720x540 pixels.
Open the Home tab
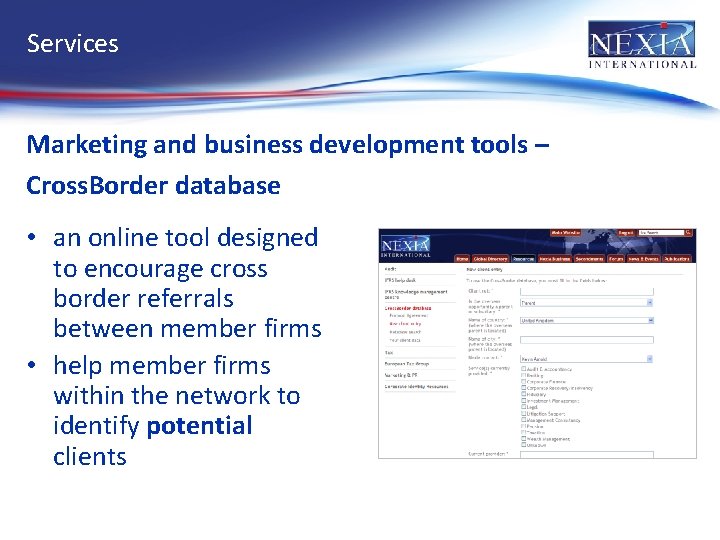(x=462, y=259)
